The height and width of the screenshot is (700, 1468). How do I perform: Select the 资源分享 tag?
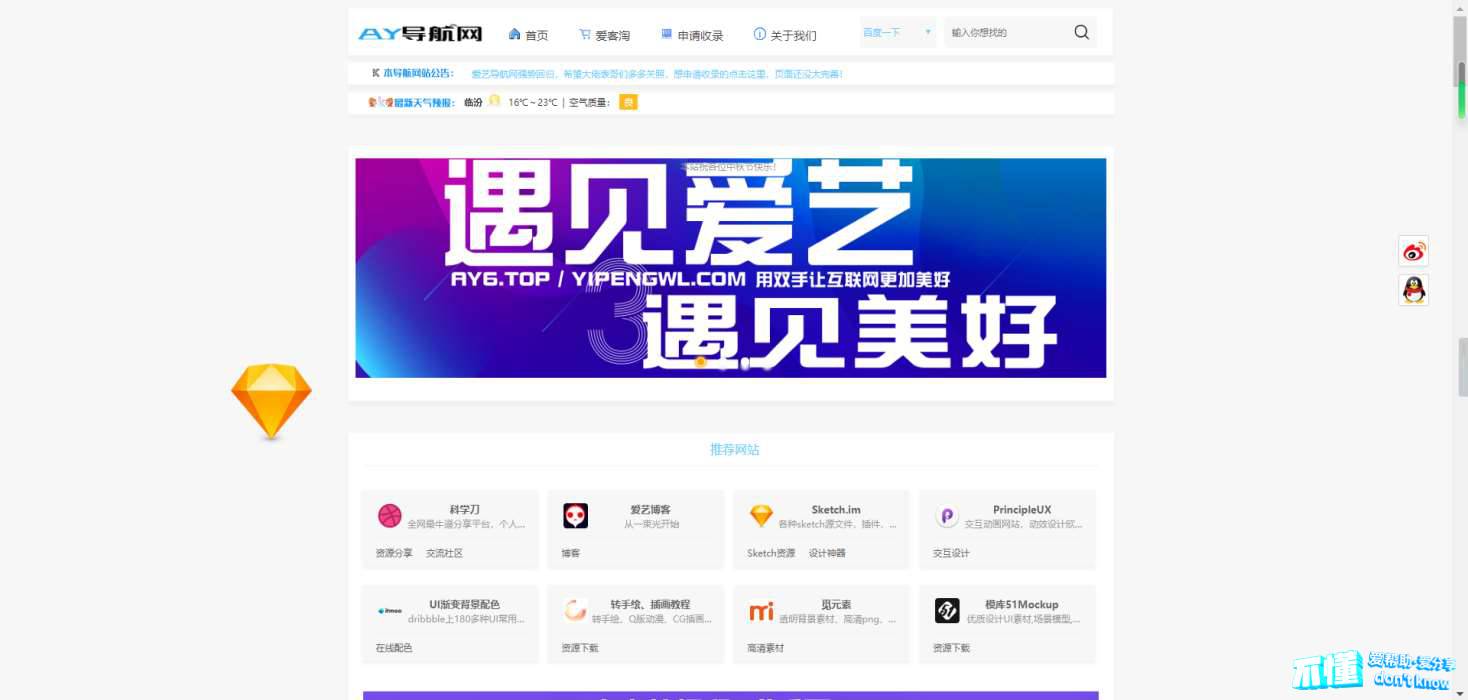coord(394,553)
